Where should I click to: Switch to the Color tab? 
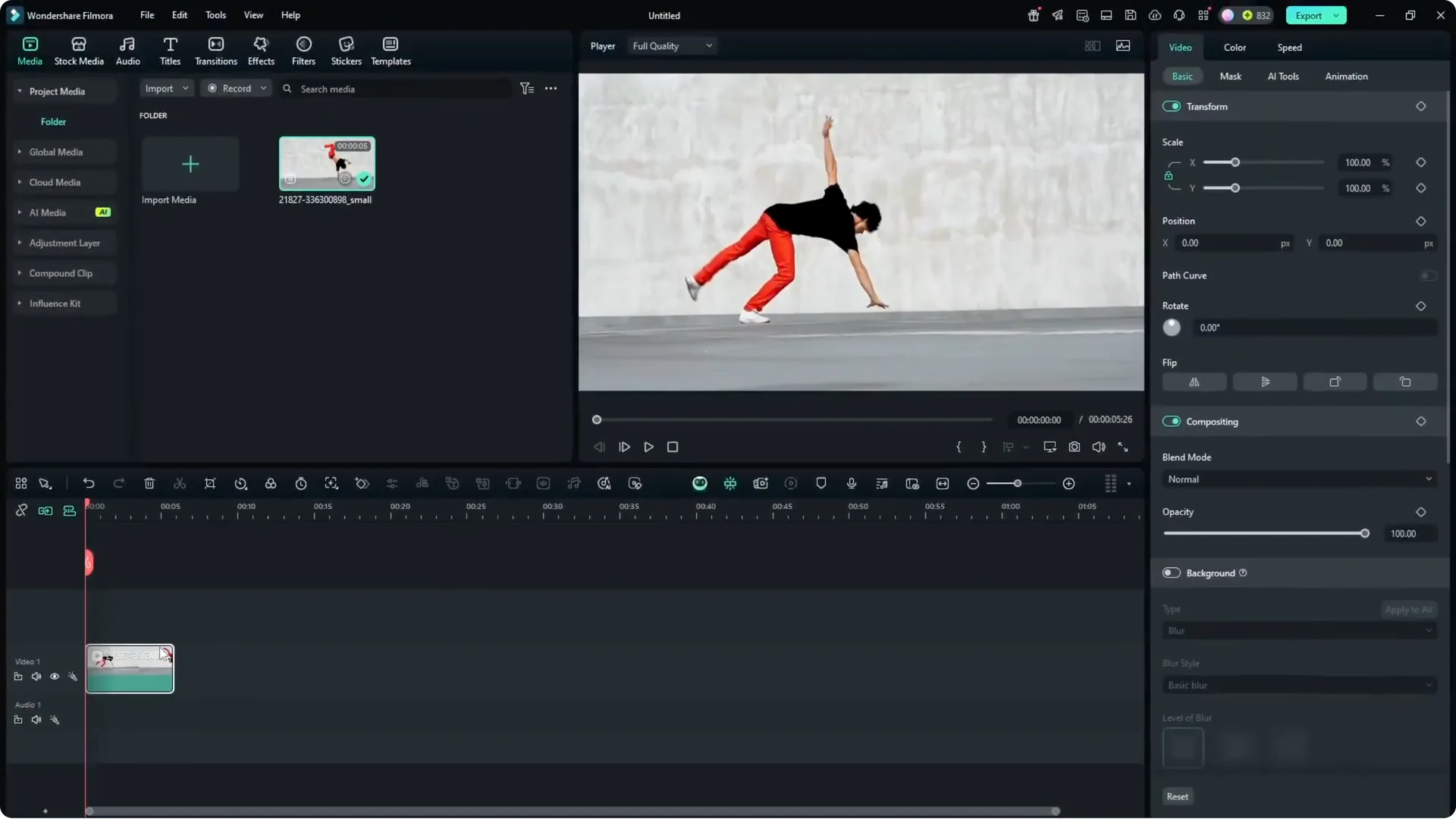pos(1234,47)
